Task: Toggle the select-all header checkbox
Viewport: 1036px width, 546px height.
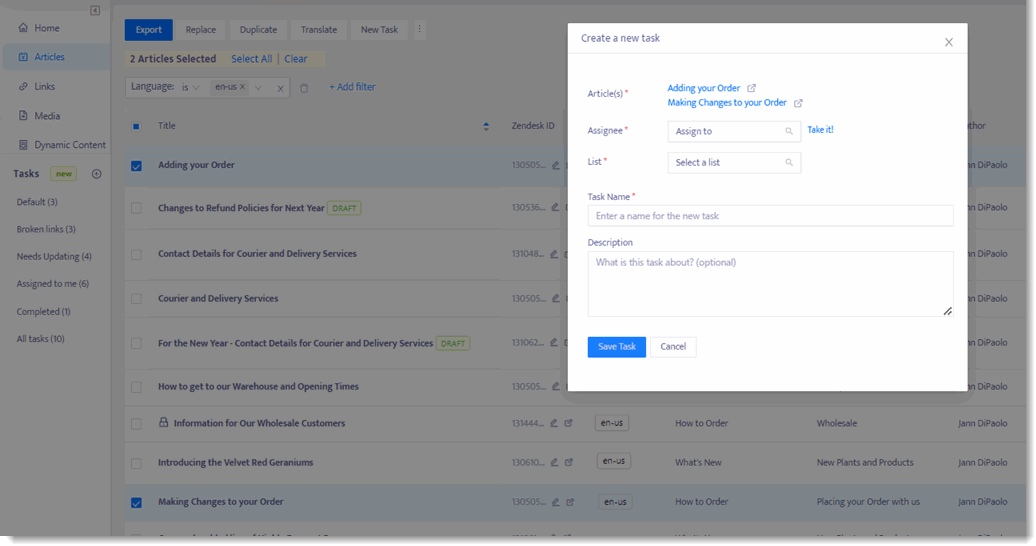Action: tap(136, 126)
